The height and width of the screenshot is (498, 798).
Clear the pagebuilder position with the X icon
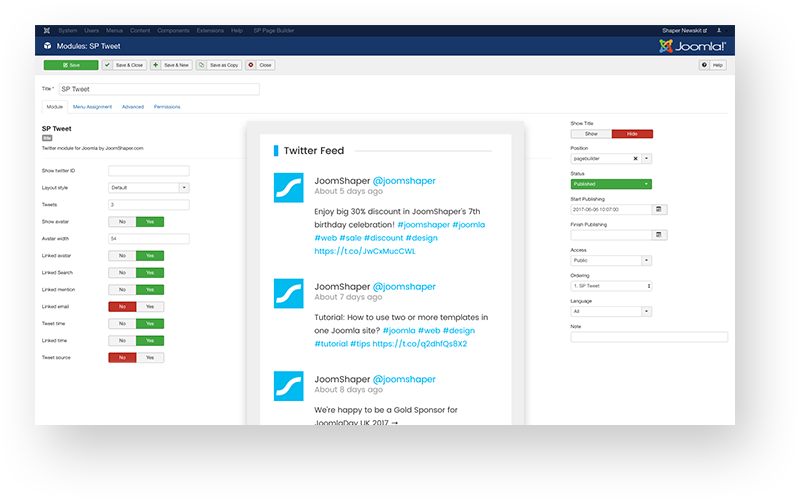[x=635, y=159]
